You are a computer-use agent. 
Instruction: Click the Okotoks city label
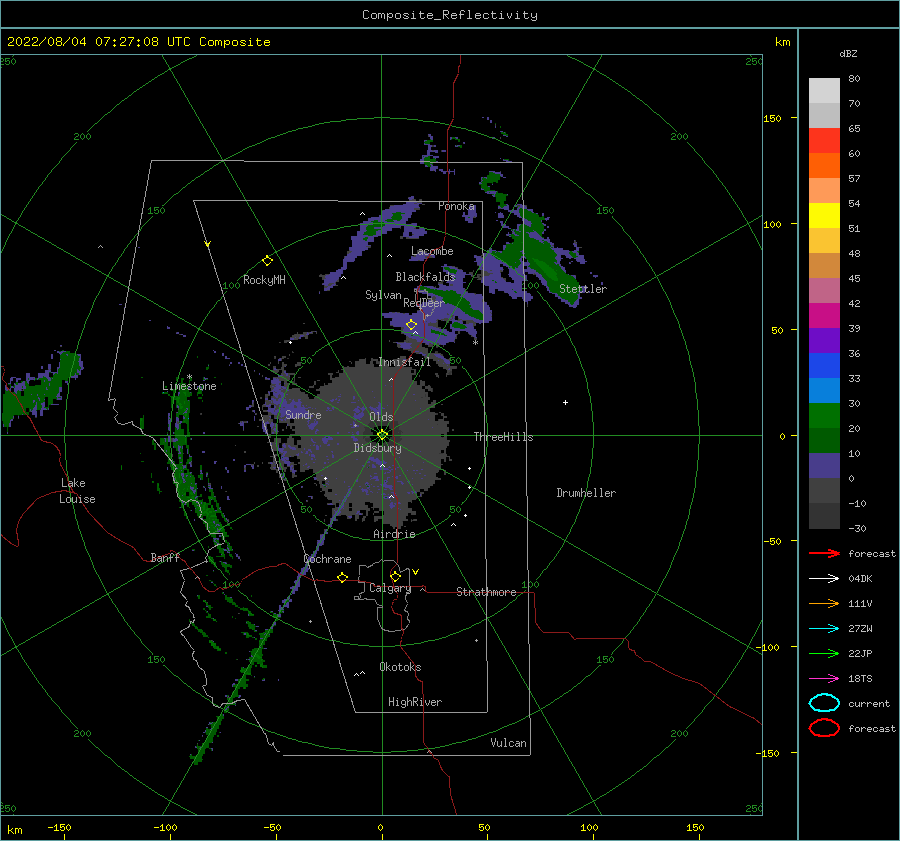pos(400,667)
